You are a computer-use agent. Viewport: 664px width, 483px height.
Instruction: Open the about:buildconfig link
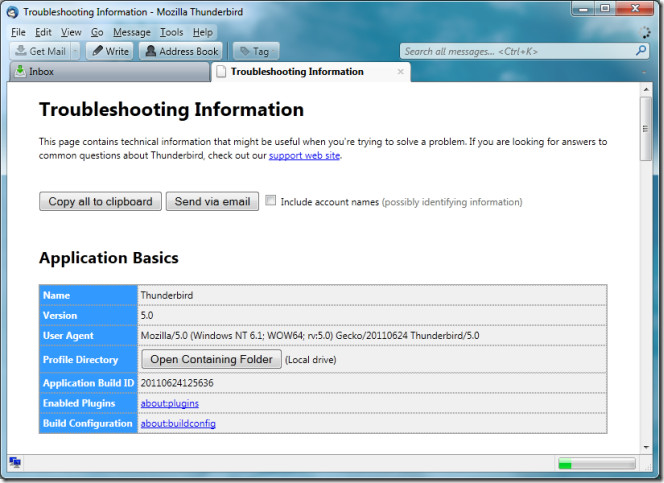pyautogui.click(x=178, y=423)
